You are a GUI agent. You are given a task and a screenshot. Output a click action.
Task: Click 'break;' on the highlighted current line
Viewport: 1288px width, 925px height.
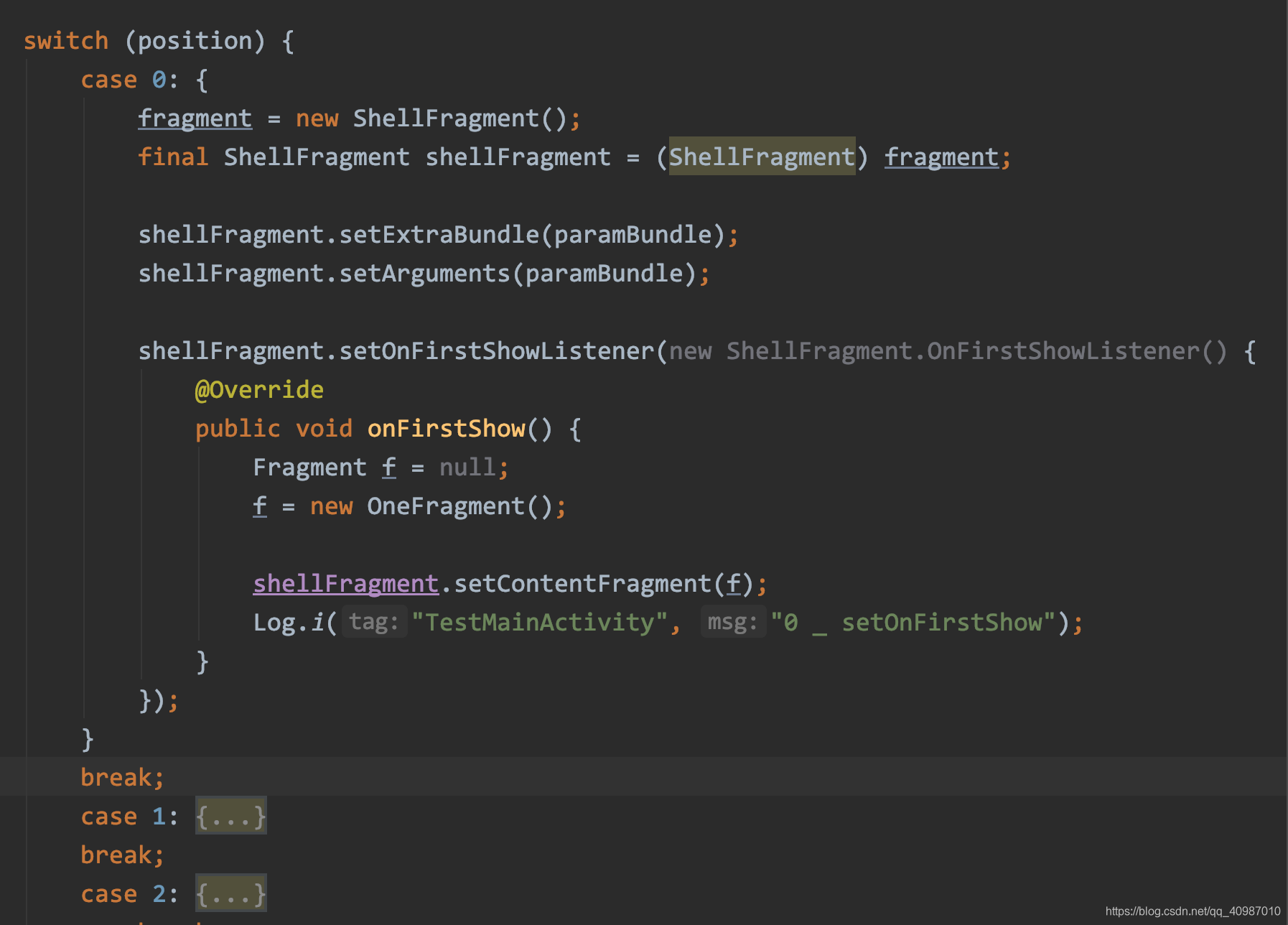(x=122, y=777)
